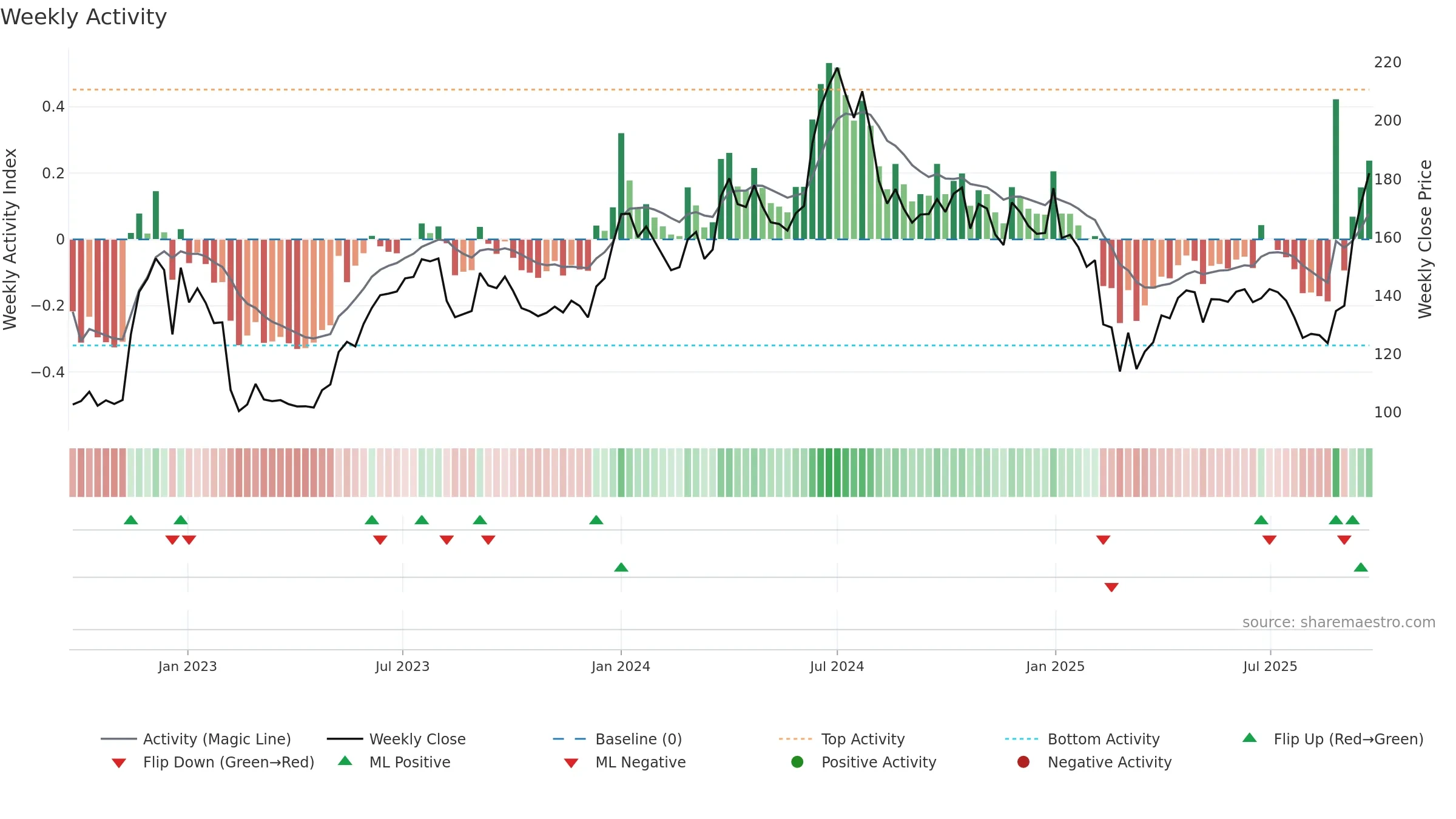Toggle the Weekly Close legend entry
Image resolution: width=1456 pixels, height=819 pixels.
pyautogui.click(x=396, y=739)
